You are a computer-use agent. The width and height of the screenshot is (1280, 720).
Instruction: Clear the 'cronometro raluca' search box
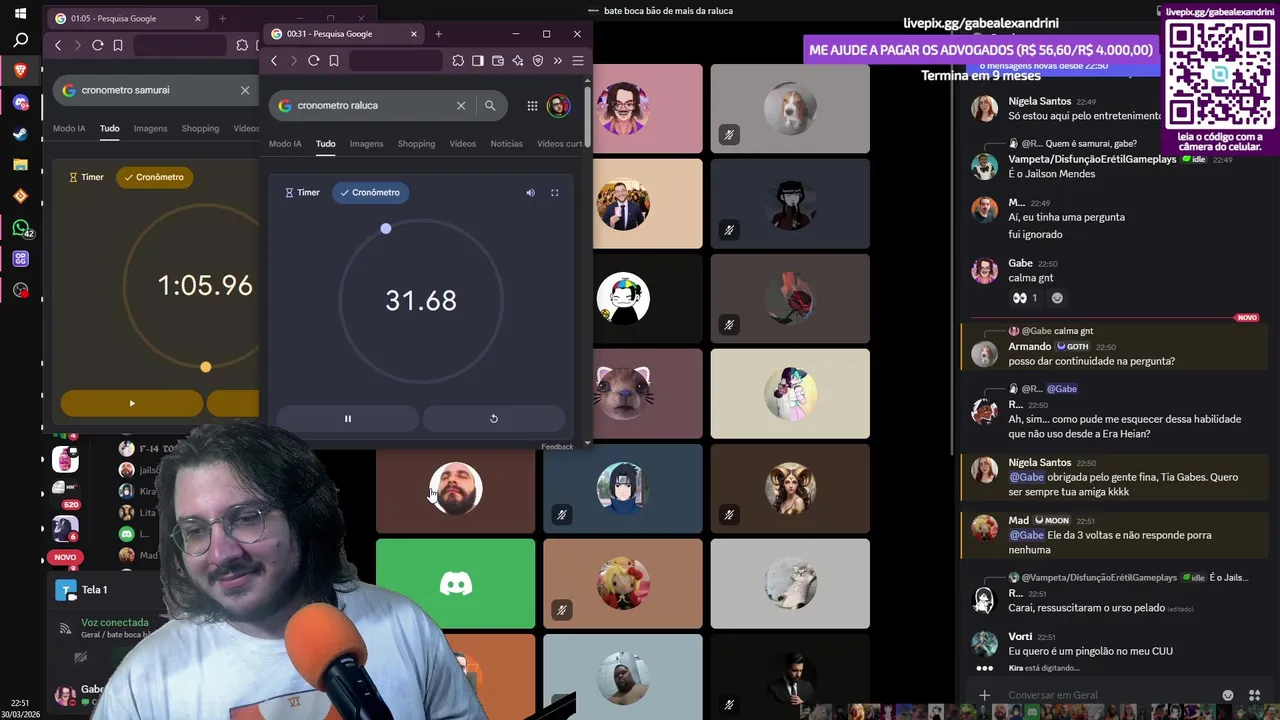461,105
